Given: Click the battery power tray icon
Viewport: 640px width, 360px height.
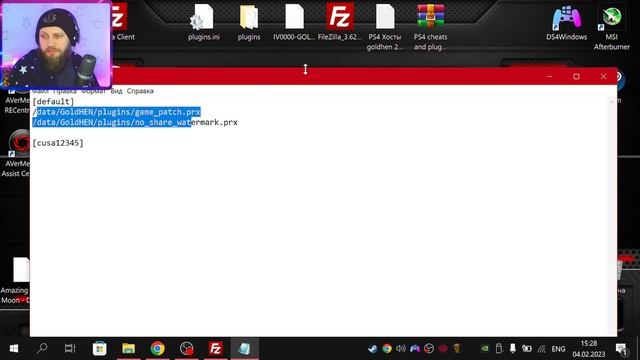Looking at the screenshot, I should click(527, 349).
